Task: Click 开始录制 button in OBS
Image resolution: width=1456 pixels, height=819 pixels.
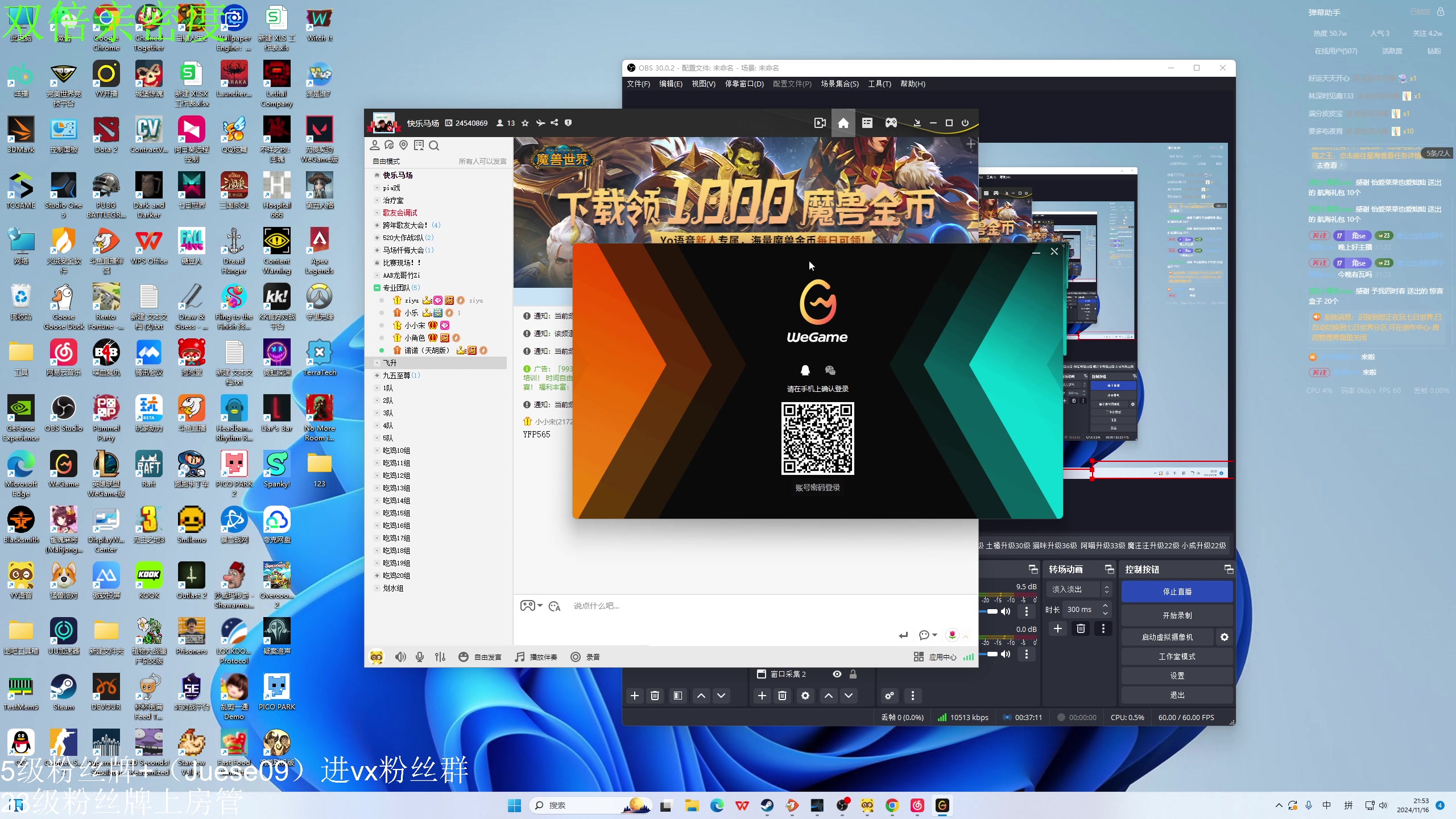Action: click(1177, 615)
